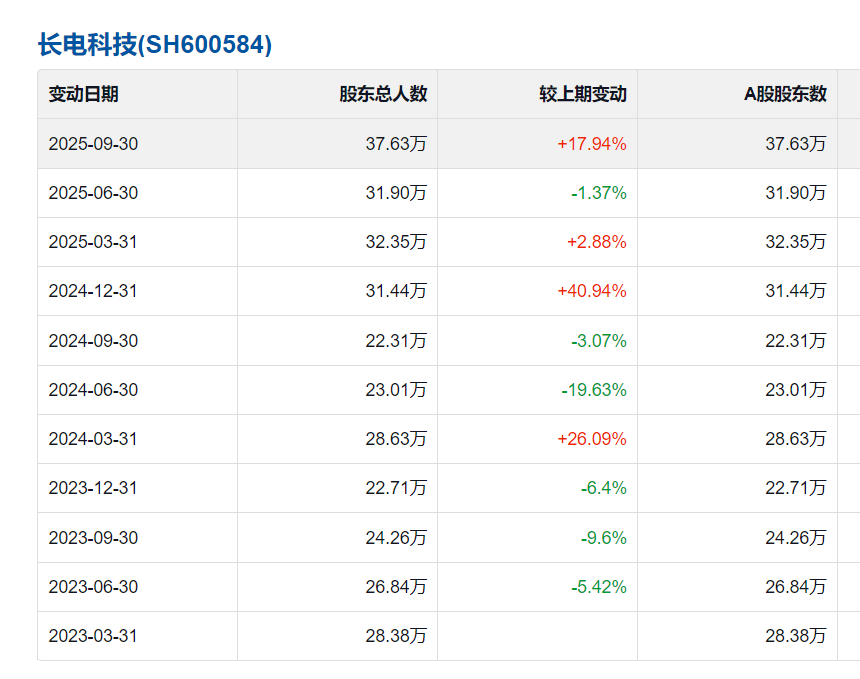This screenshot has width=860, height=679.
Task: Click A股股东数 value in 2024-09-30 row
Action: click(x=796, y=341)
